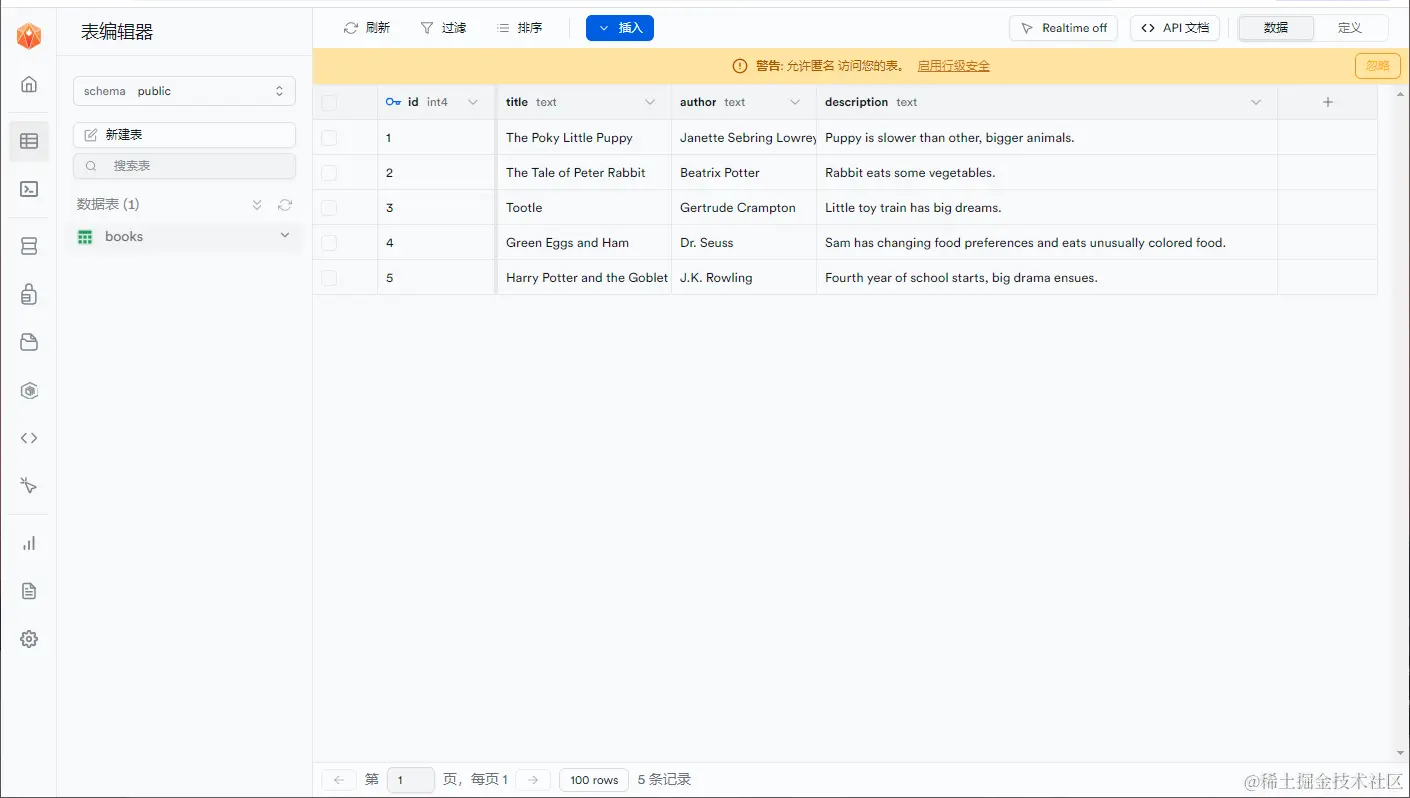Viewport: 1410px width, 798px height.
Task: Click 新建表 new table button
Action: [x=184, y=135]
